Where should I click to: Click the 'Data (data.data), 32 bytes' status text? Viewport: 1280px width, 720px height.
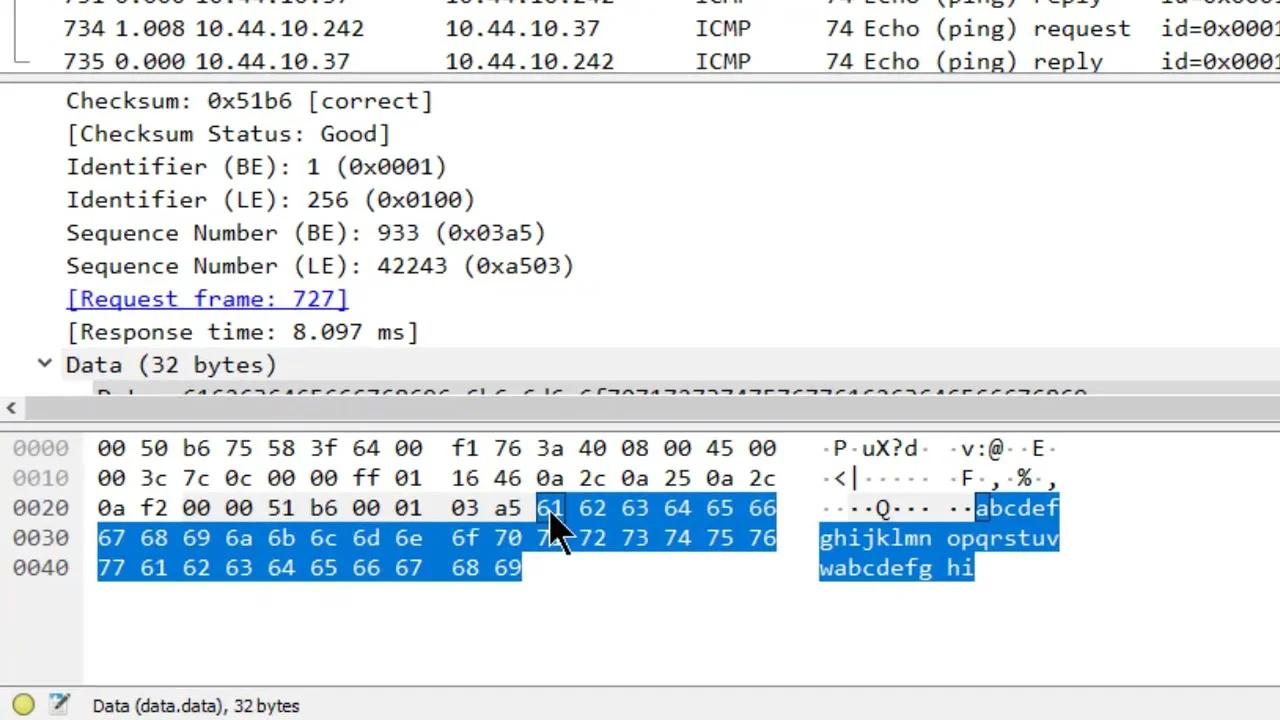pyautogui.click(x=196, y=706)
